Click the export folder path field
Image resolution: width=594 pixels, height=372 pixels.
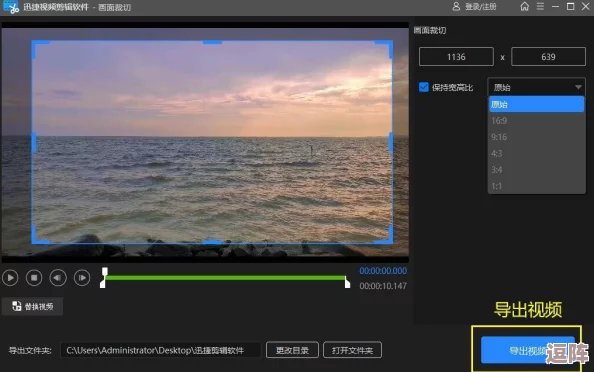160,350
